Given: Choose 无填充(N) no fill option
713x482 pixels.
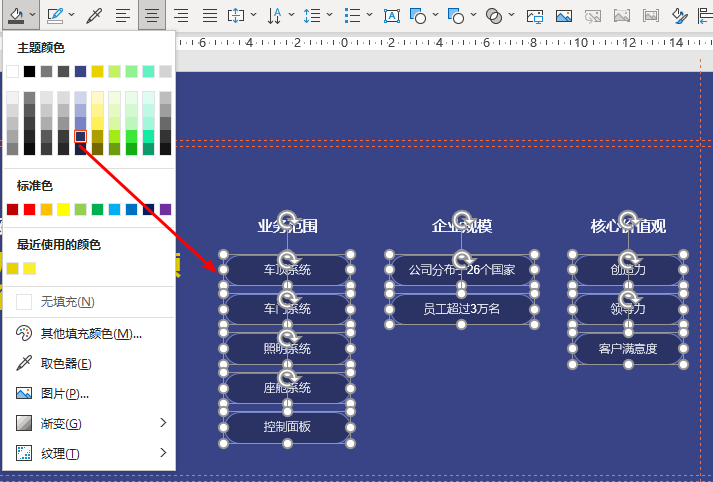Looking at the screenshot, I should point(89,301).
